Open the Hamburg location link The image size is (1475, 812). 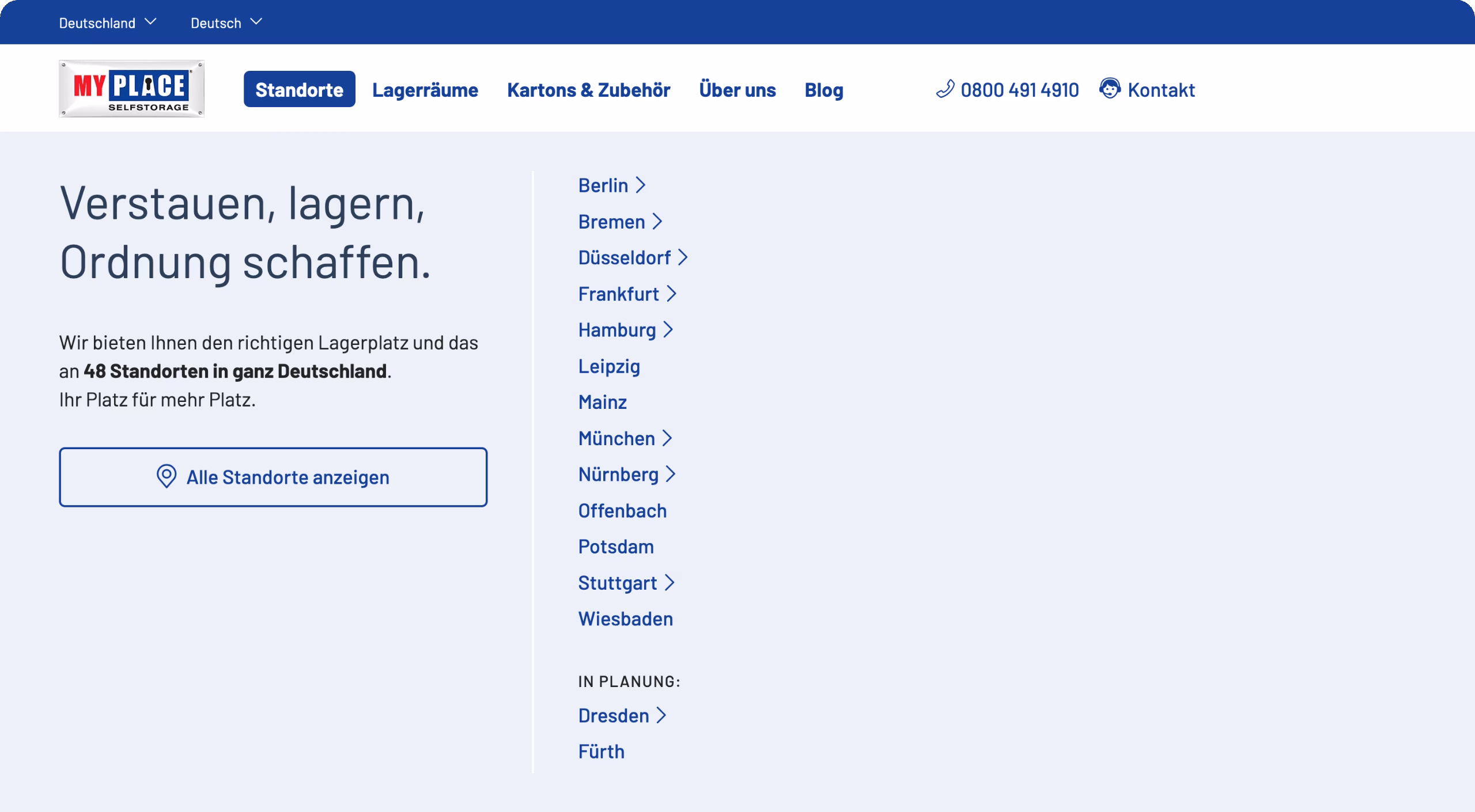pyautogui.click(x=617, y=330)
